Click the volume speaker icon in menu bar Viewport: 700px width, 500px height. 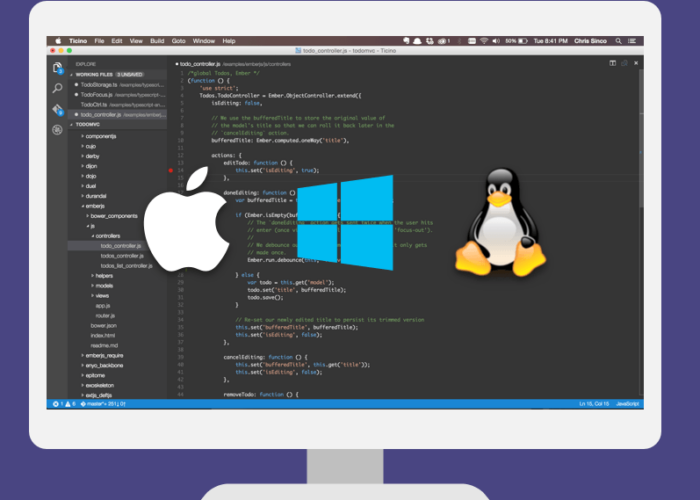pyautogui.click(x=496, y=41)
